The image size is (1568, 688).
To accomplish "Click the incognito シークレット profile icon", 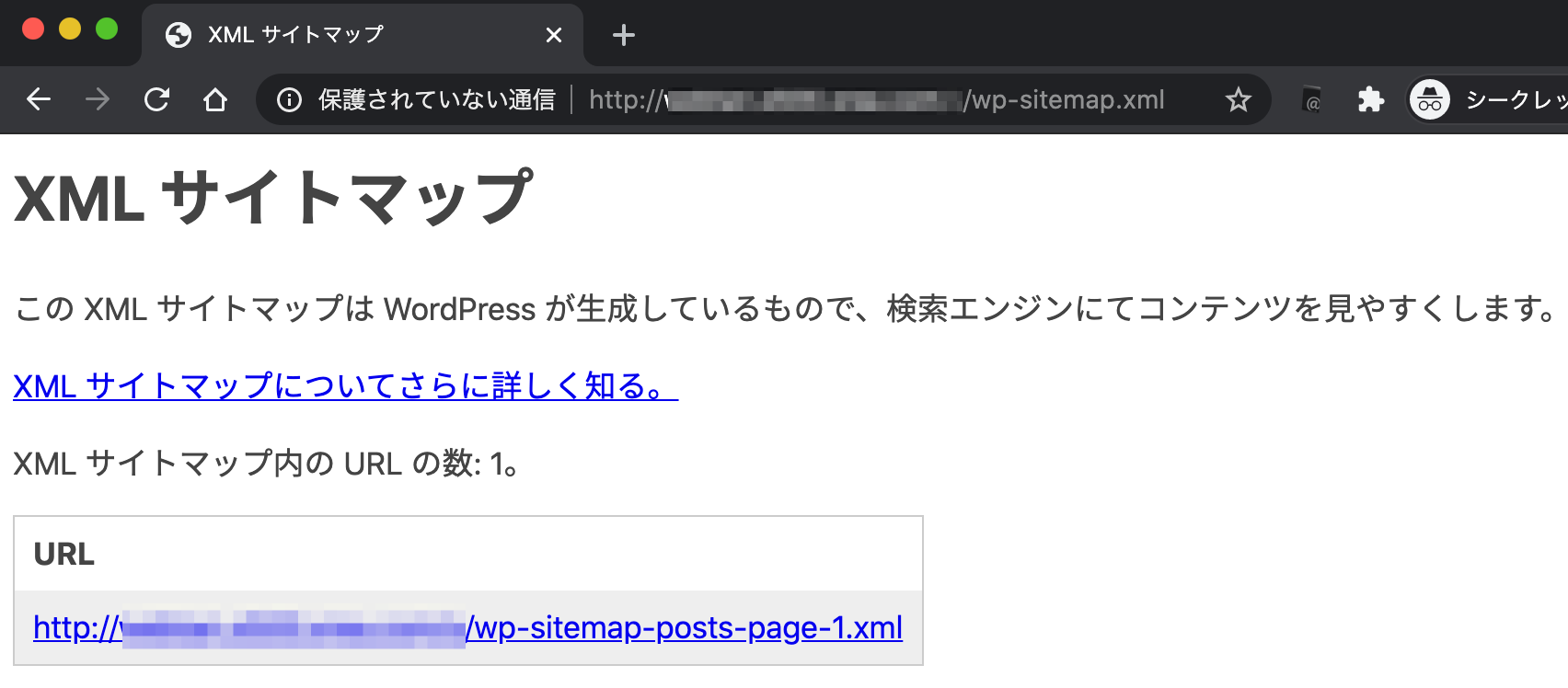I will pos(1430,99).
